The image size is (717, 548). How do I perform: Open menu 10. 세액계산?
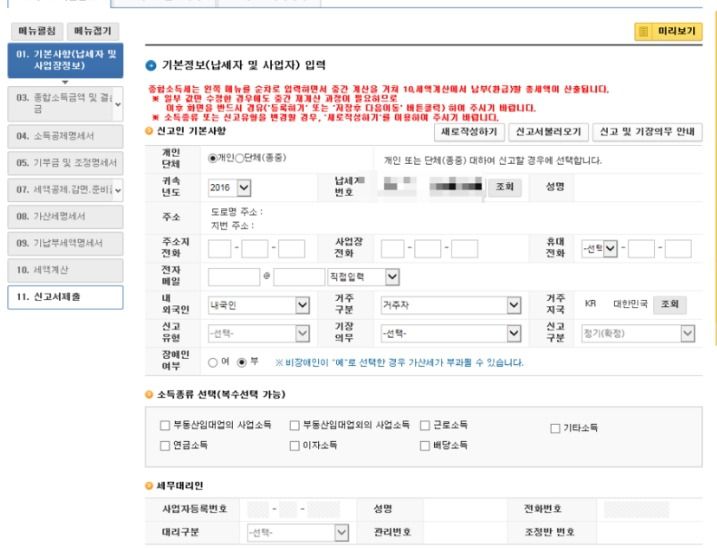65,270
